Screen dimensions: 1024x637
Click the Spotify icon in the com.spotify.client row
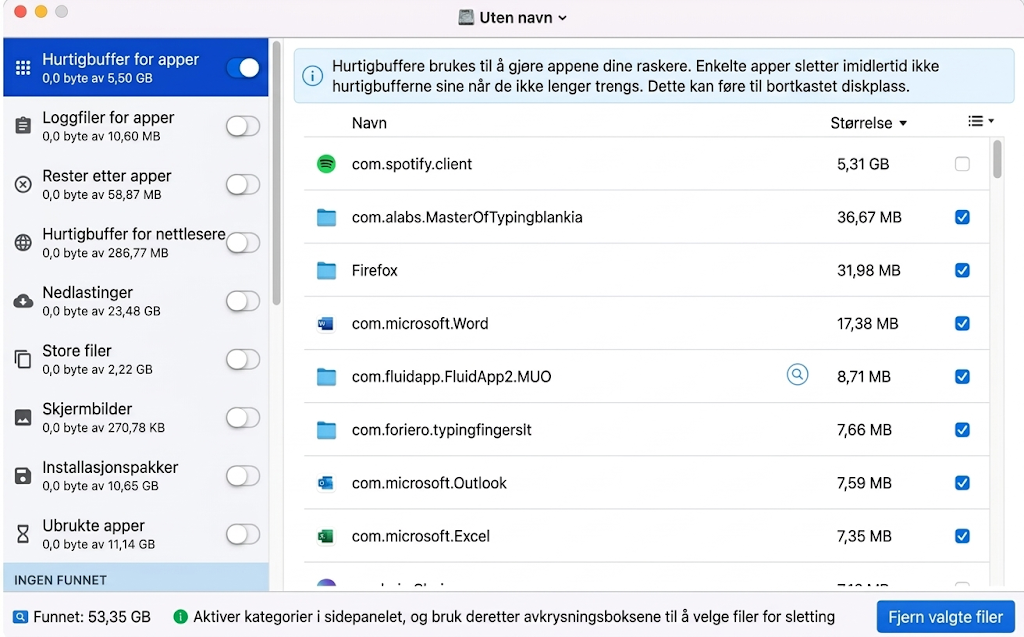coord(326,164)
